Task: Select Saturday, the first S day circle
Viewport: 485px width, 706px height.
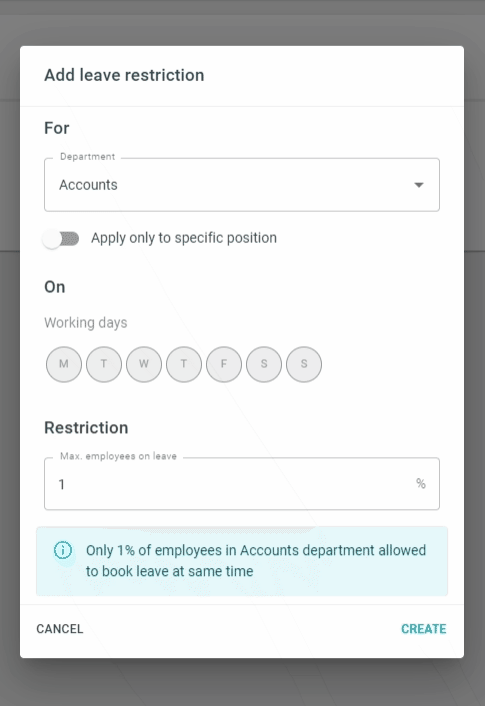Action: (264, 364)
